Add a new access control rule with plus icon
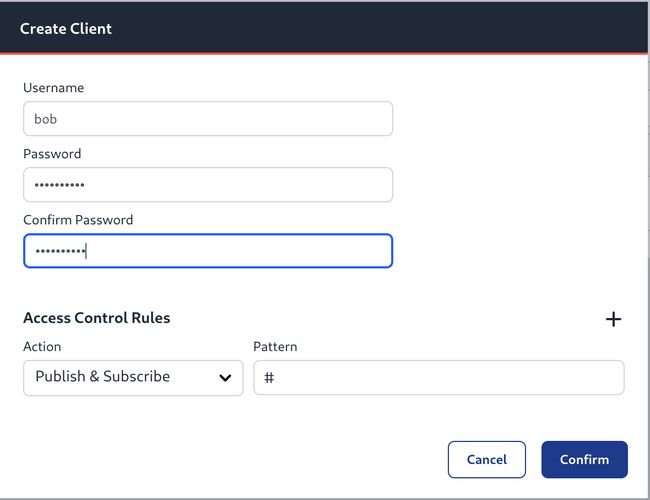Screen dimensions: 650x500 [613, 319]
